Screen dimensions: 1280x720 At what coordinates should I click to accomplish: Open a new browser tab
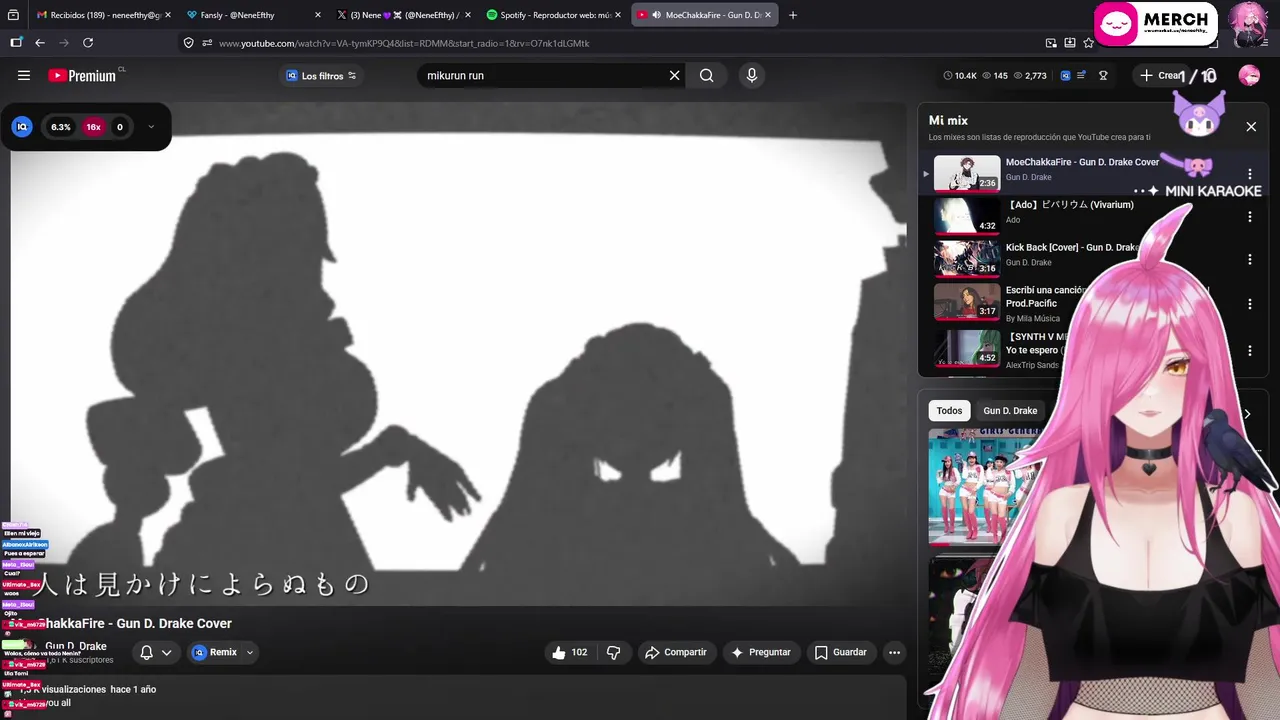click(793, 15)
